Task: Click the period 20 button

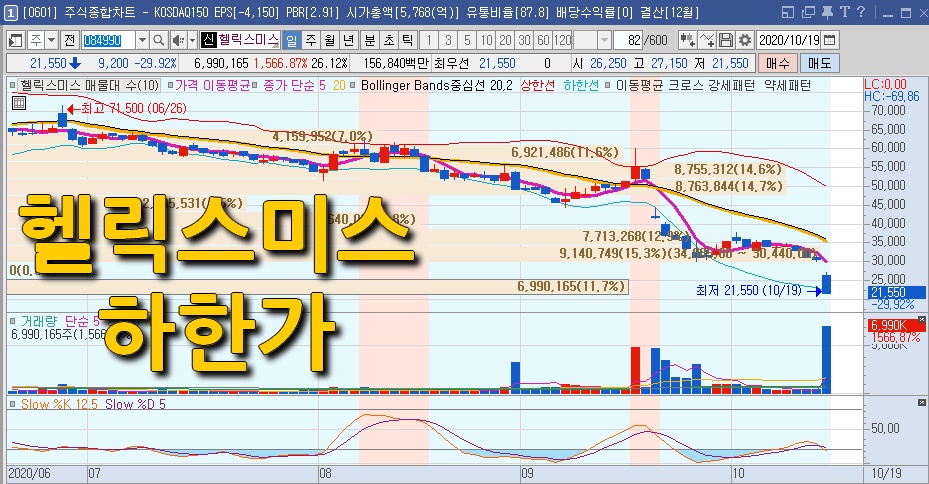Action: [505, 40]
